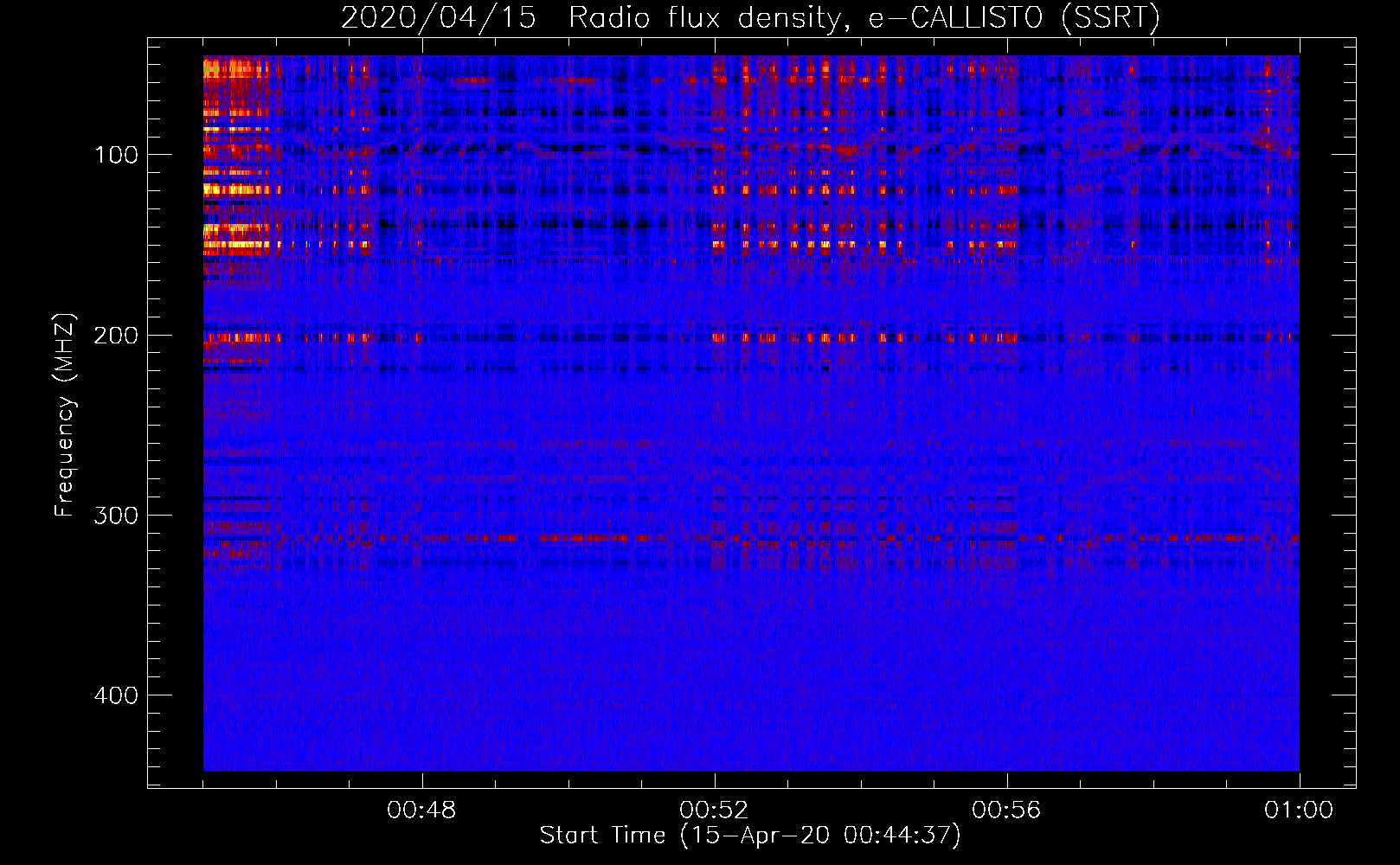The height and width of the screenshot is (865, 1400).
Task: Click the 00:52 time tick label
Action: (714, 811)
